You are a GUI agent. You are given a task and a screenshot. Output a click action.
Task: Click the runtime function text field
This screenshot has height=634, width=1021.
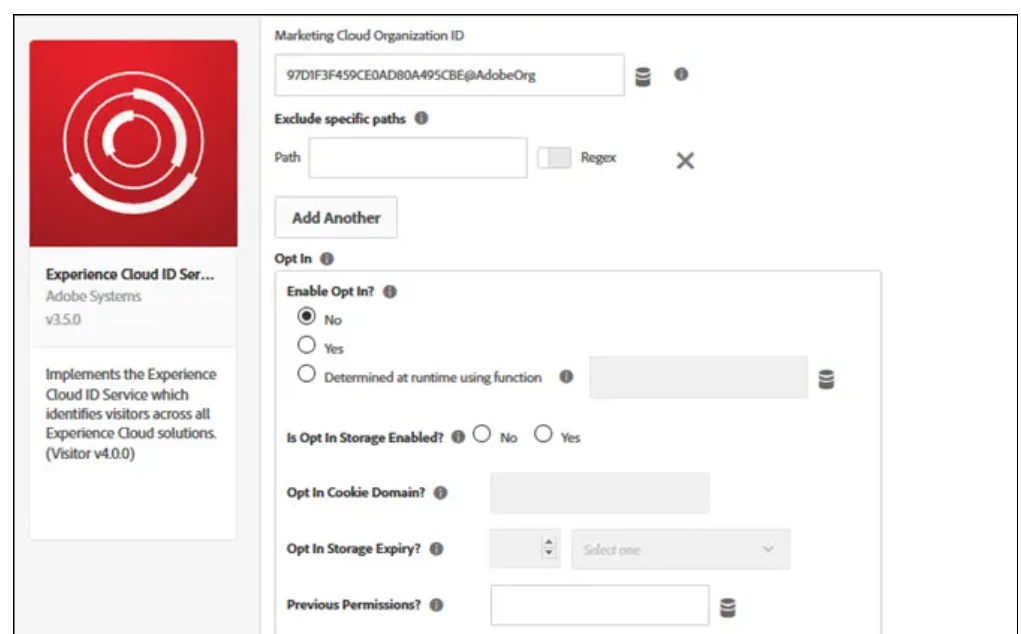699,377
